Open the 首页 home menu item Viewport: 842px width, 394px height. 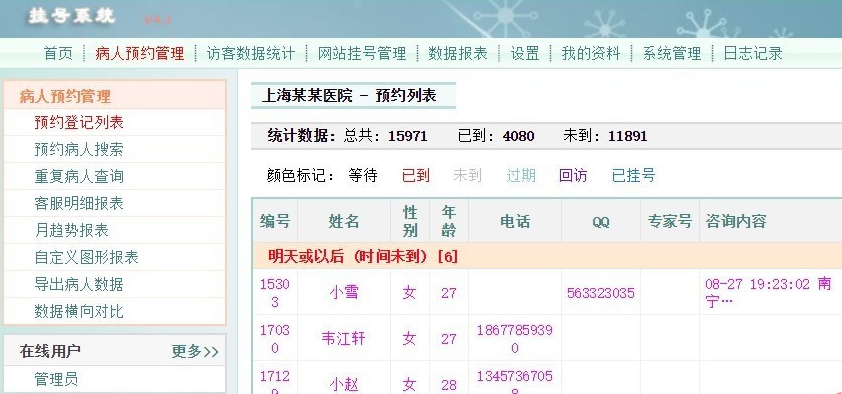tap(58, 53)
